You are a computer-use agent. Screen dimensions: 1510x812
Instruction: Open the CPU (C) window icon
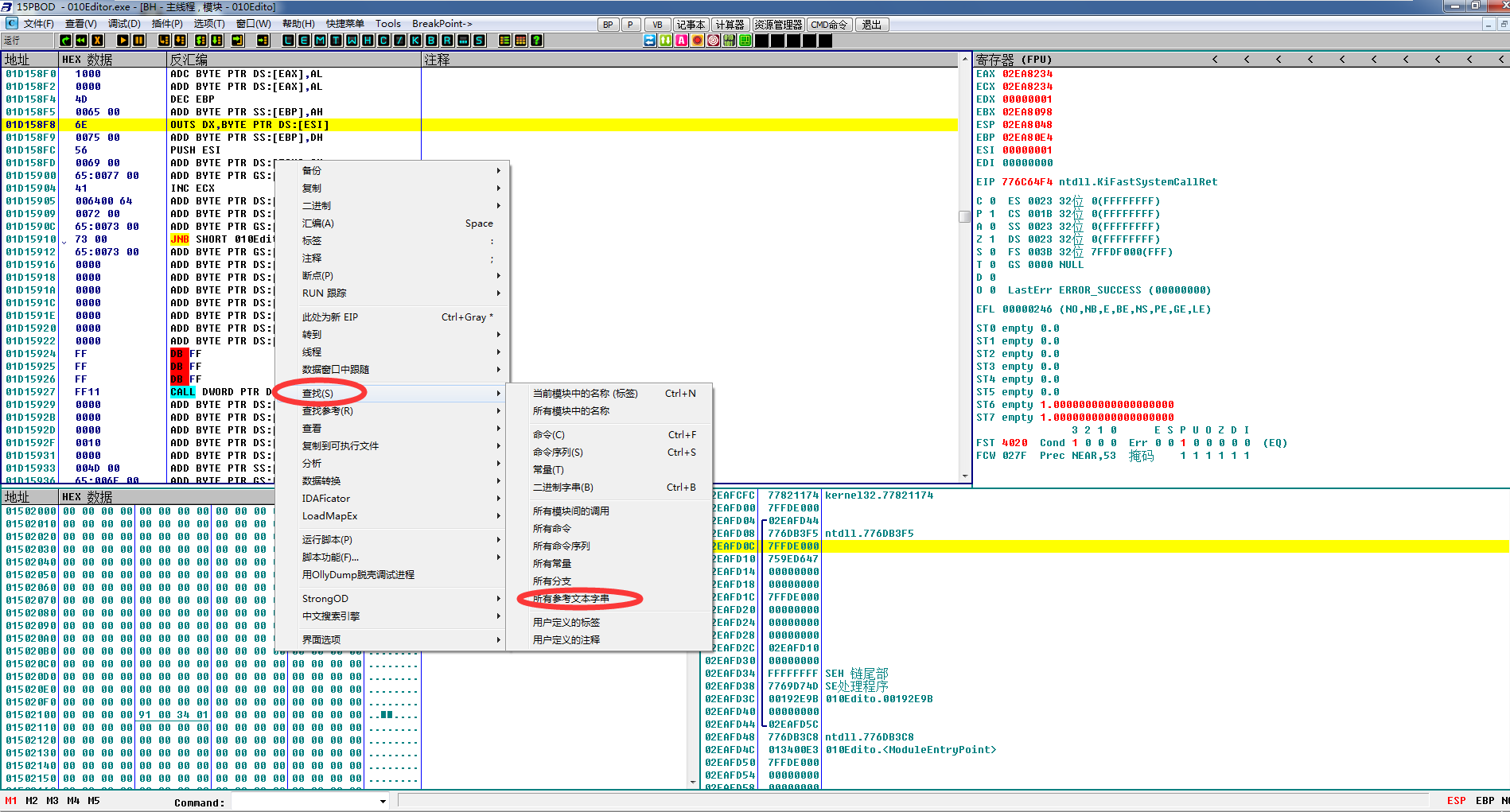click(x=383, y=40)
